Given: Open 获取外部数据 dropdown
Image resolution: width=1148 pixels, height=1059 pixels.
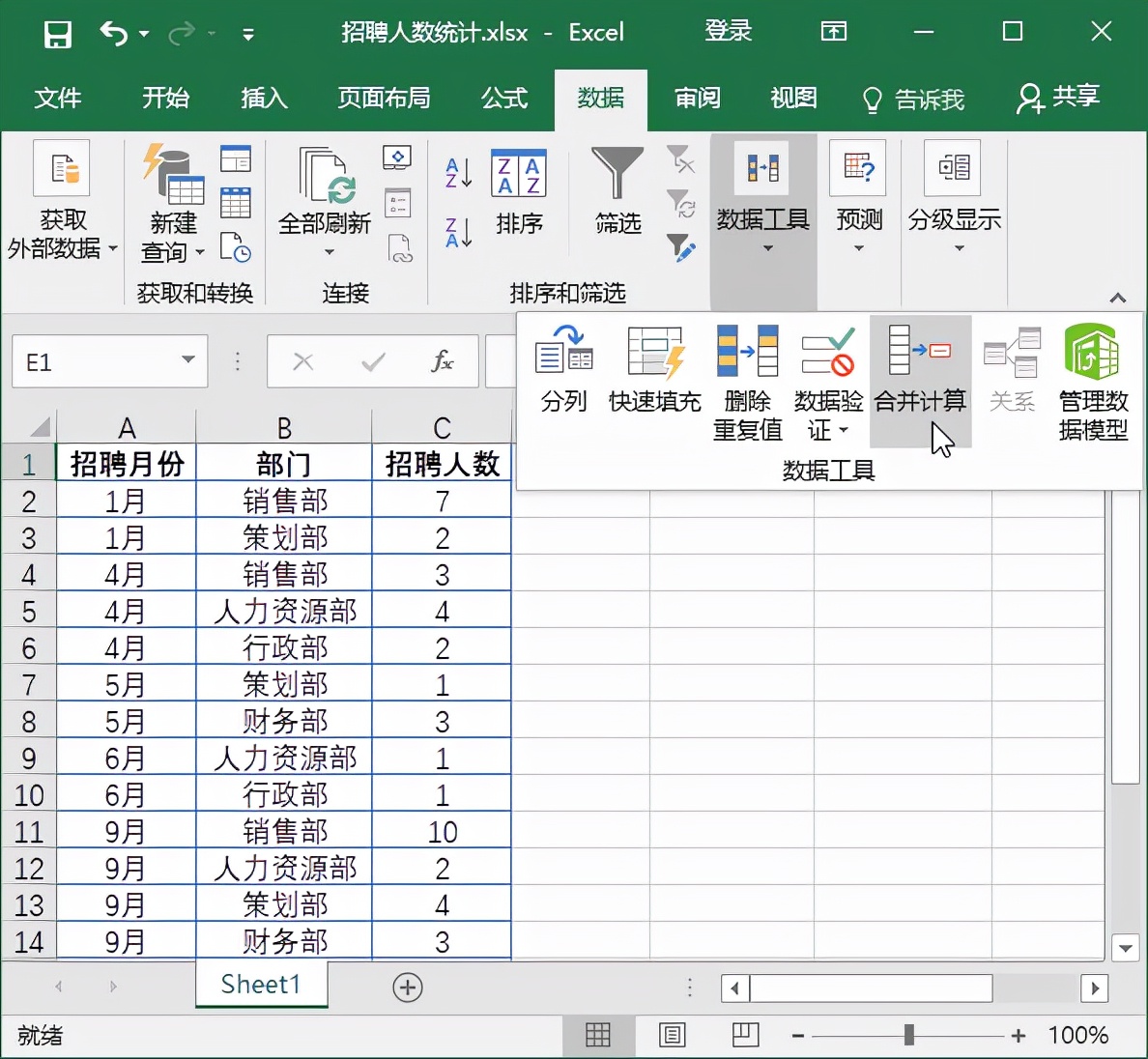Looking at the screenshot, I should pyautogui.click(x=62, y=203).
